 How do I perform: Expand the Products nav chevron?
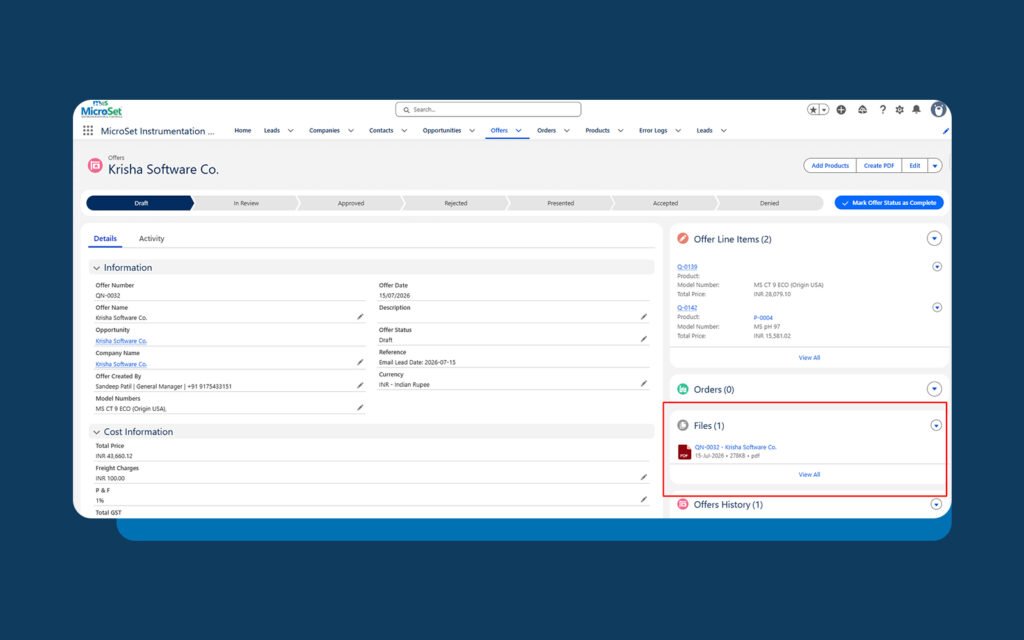[x=620, y=131]
